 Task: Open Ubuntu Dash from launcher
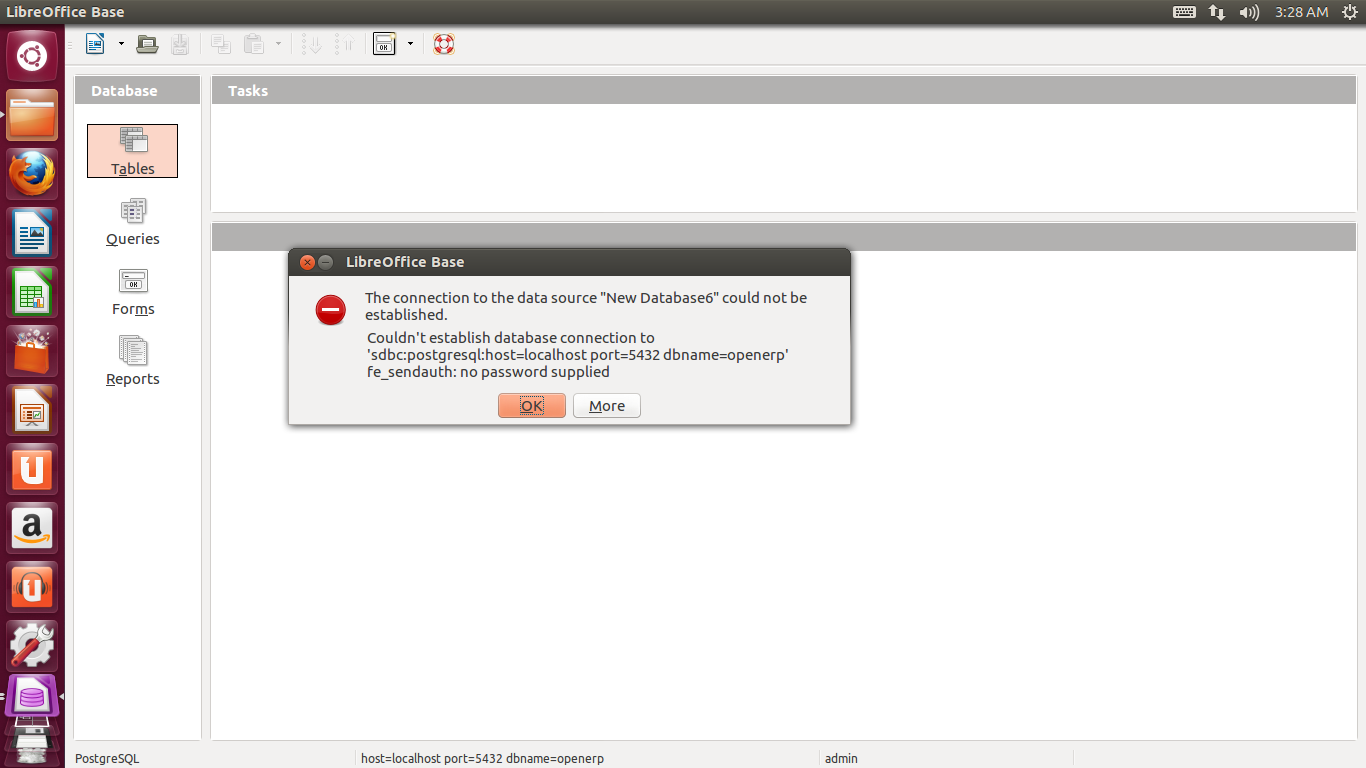(32, 55)
